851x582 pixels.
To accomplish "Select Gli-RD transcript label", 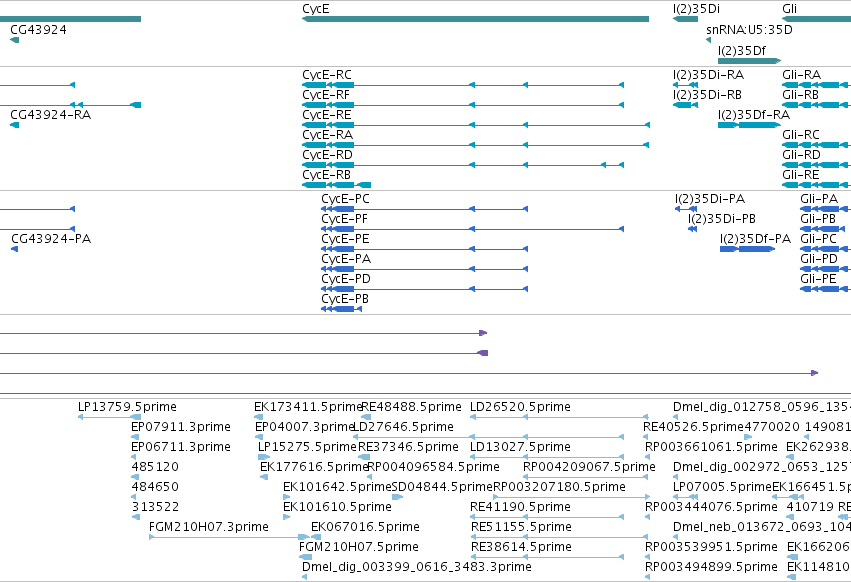I will pyautogui.click(x=801, y=155).
